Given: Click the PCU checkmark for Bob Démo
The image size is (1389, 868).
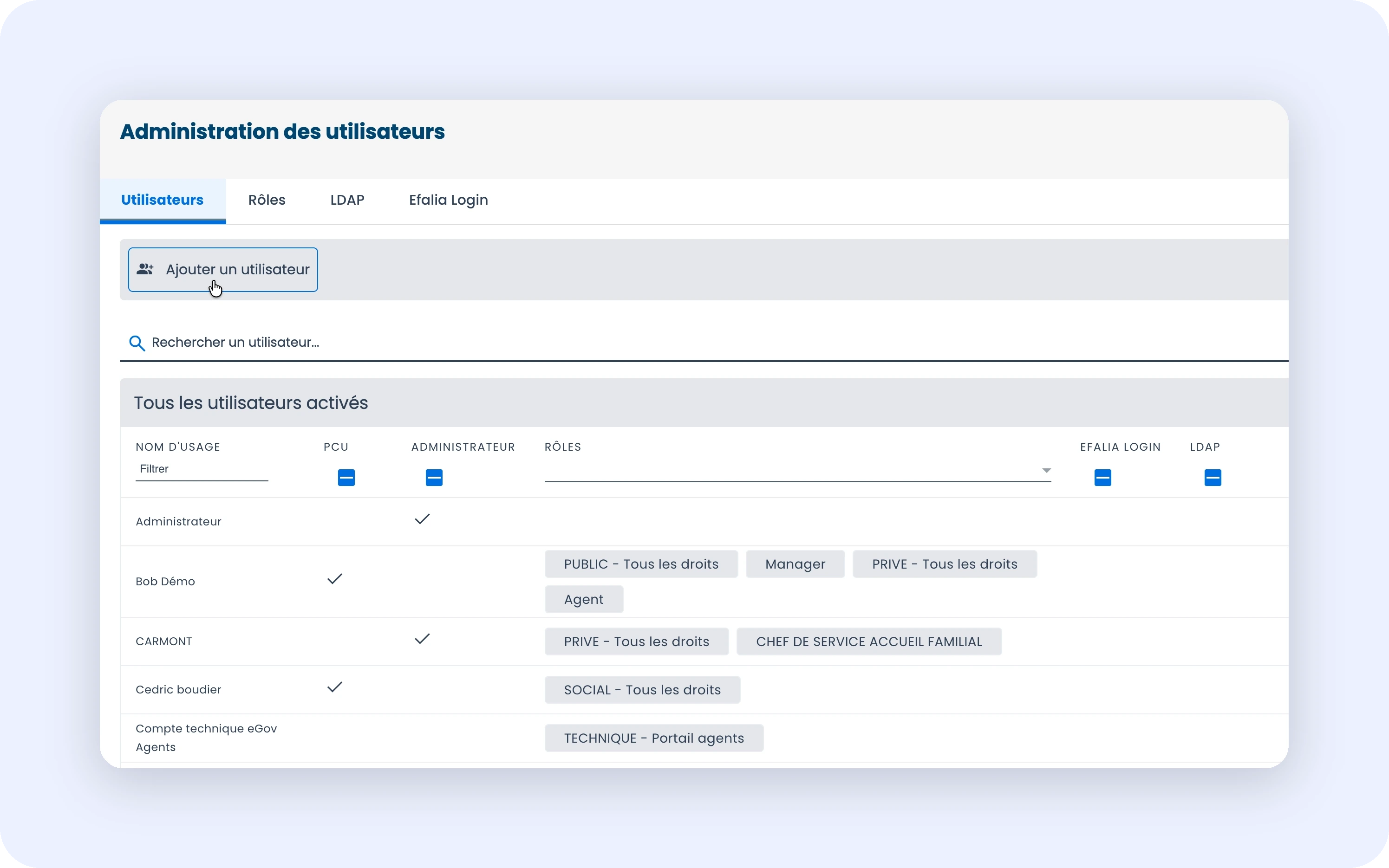Looking at the screenshot, I should coord(335,579).
